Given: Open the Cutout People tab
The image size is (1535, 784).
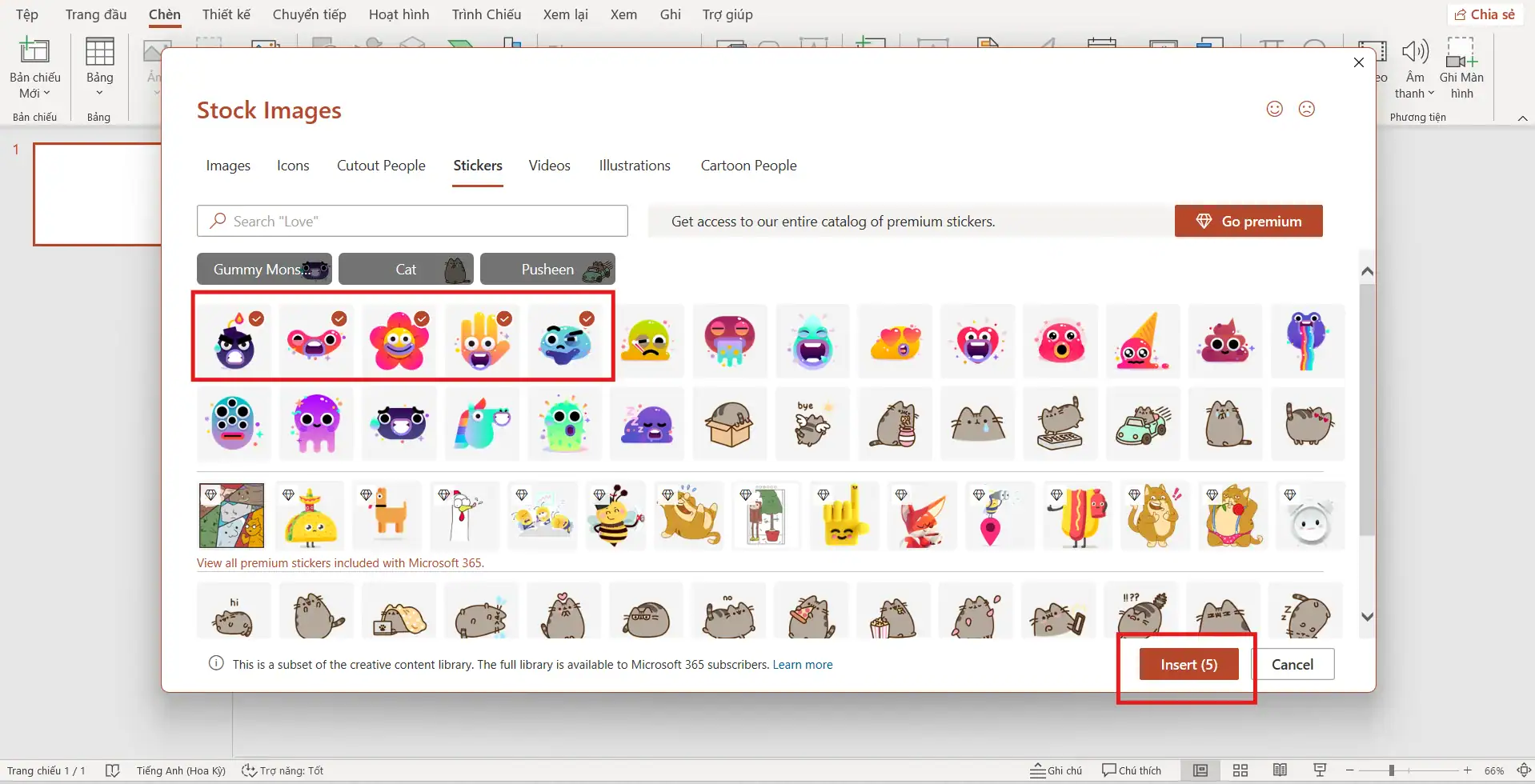Looking at the screenshot, I should (381, 166).
